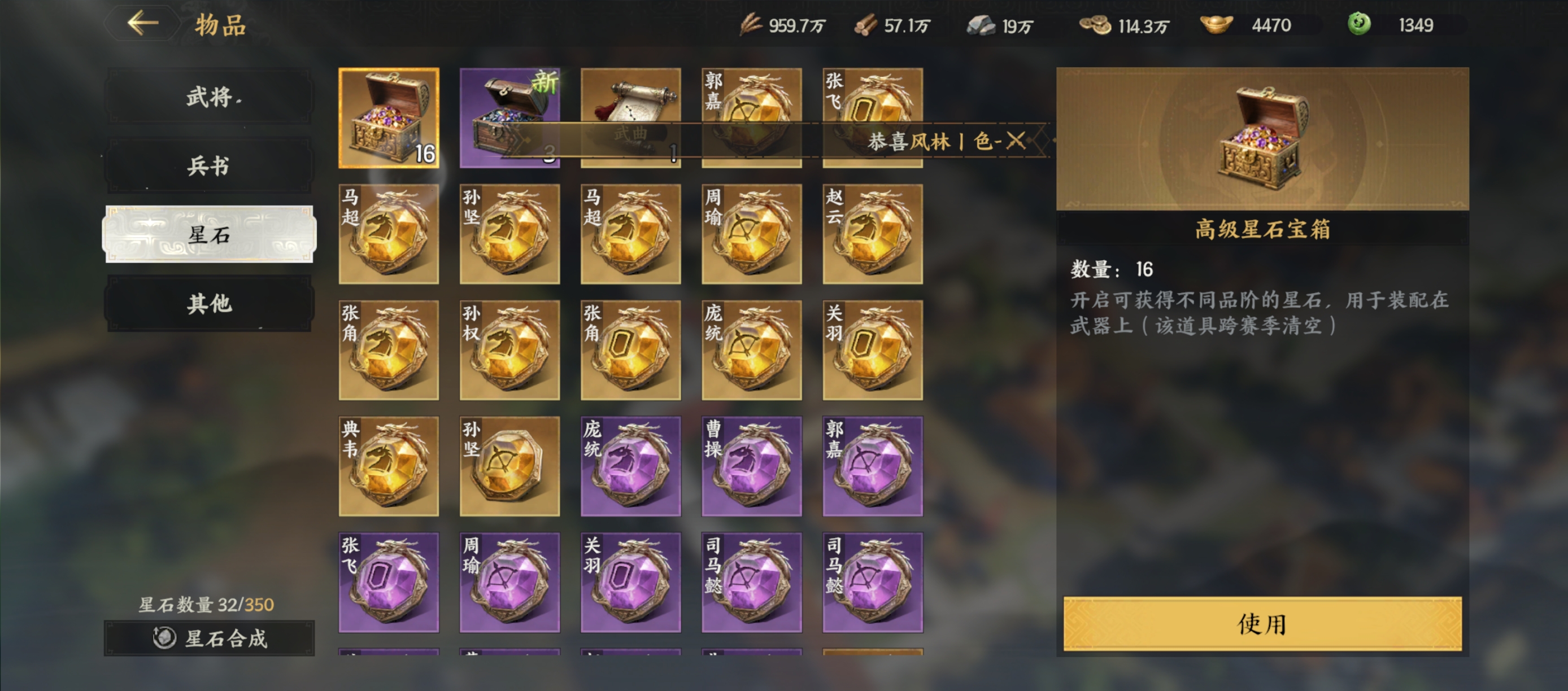Select the purple 庞统 cavalry star stone
The height and width of the screenshot is (691, 1568).
630,466
